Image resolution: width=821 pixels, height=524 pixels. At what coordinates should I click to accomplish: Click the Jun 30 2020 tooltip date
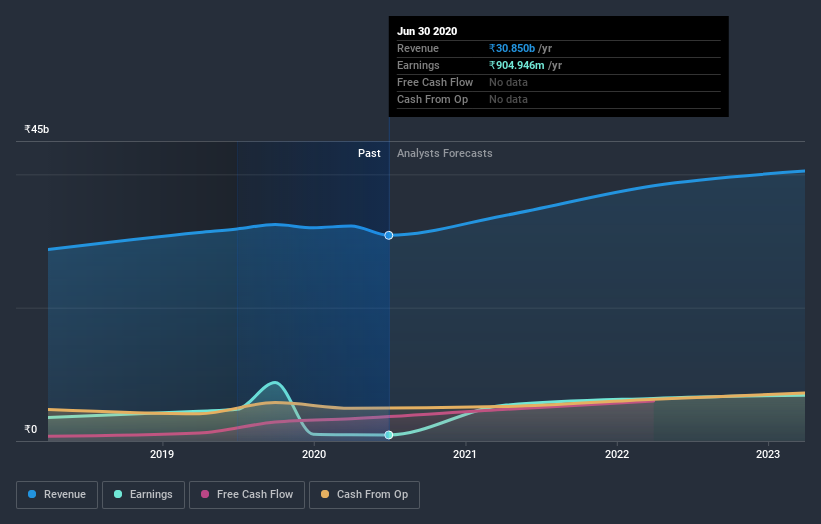[427, 31]
